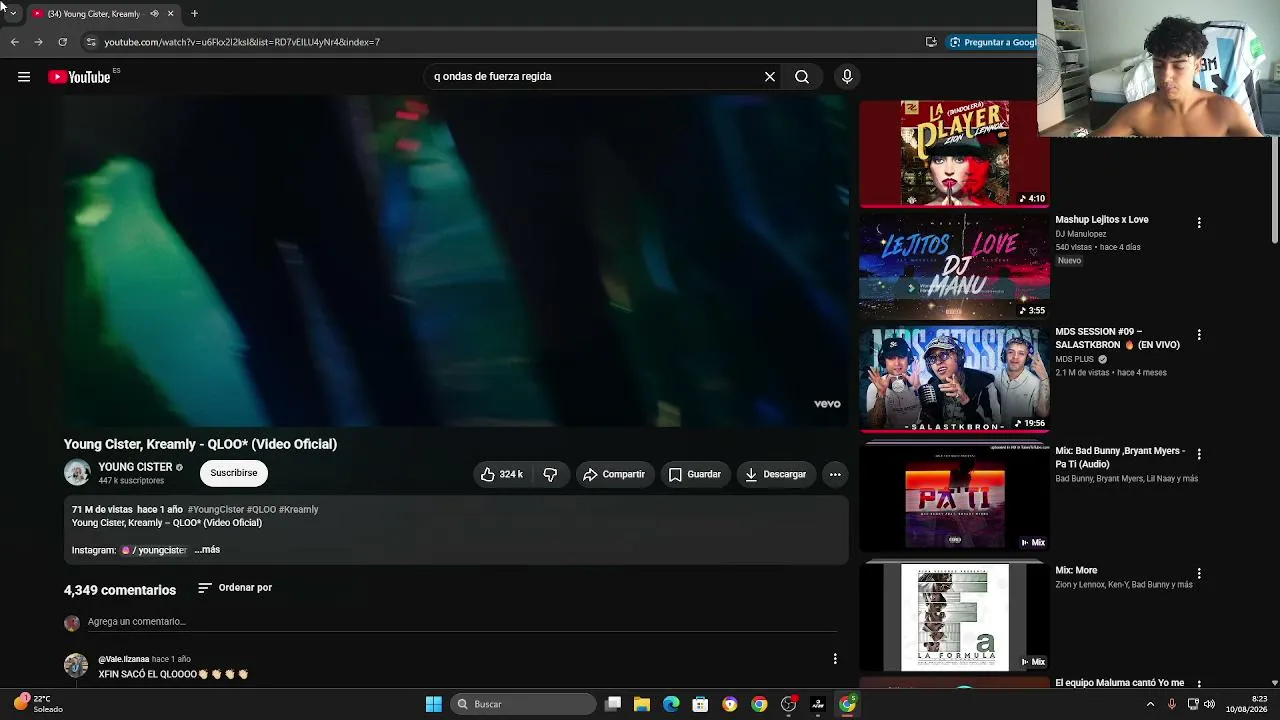Screen dimensions: 1280x720
Task: Open Task View from the taskbar
Action: (613, 704)
